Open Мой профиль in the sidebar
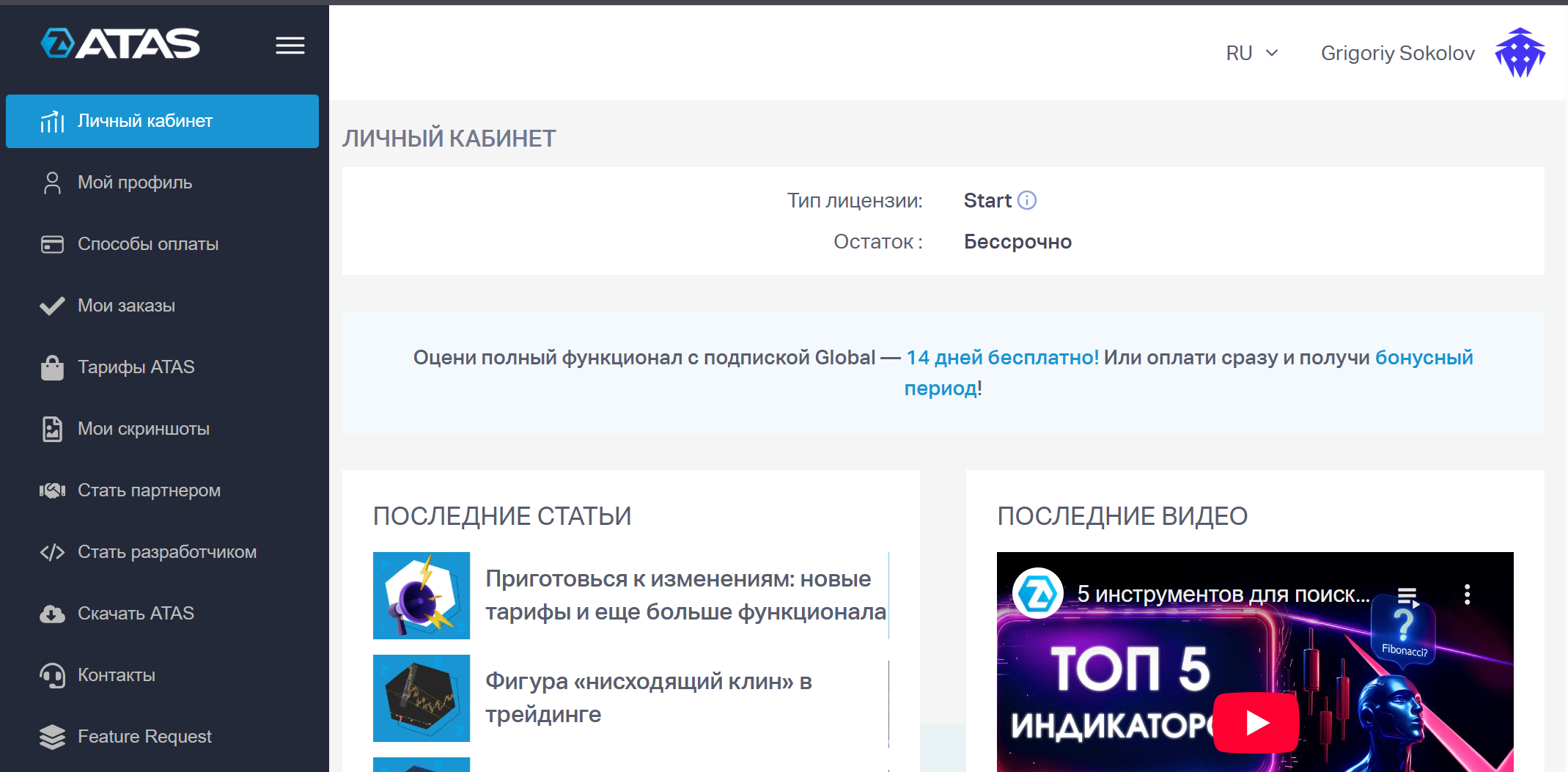Screen dimensions: 1568x772 click(135, 183)
